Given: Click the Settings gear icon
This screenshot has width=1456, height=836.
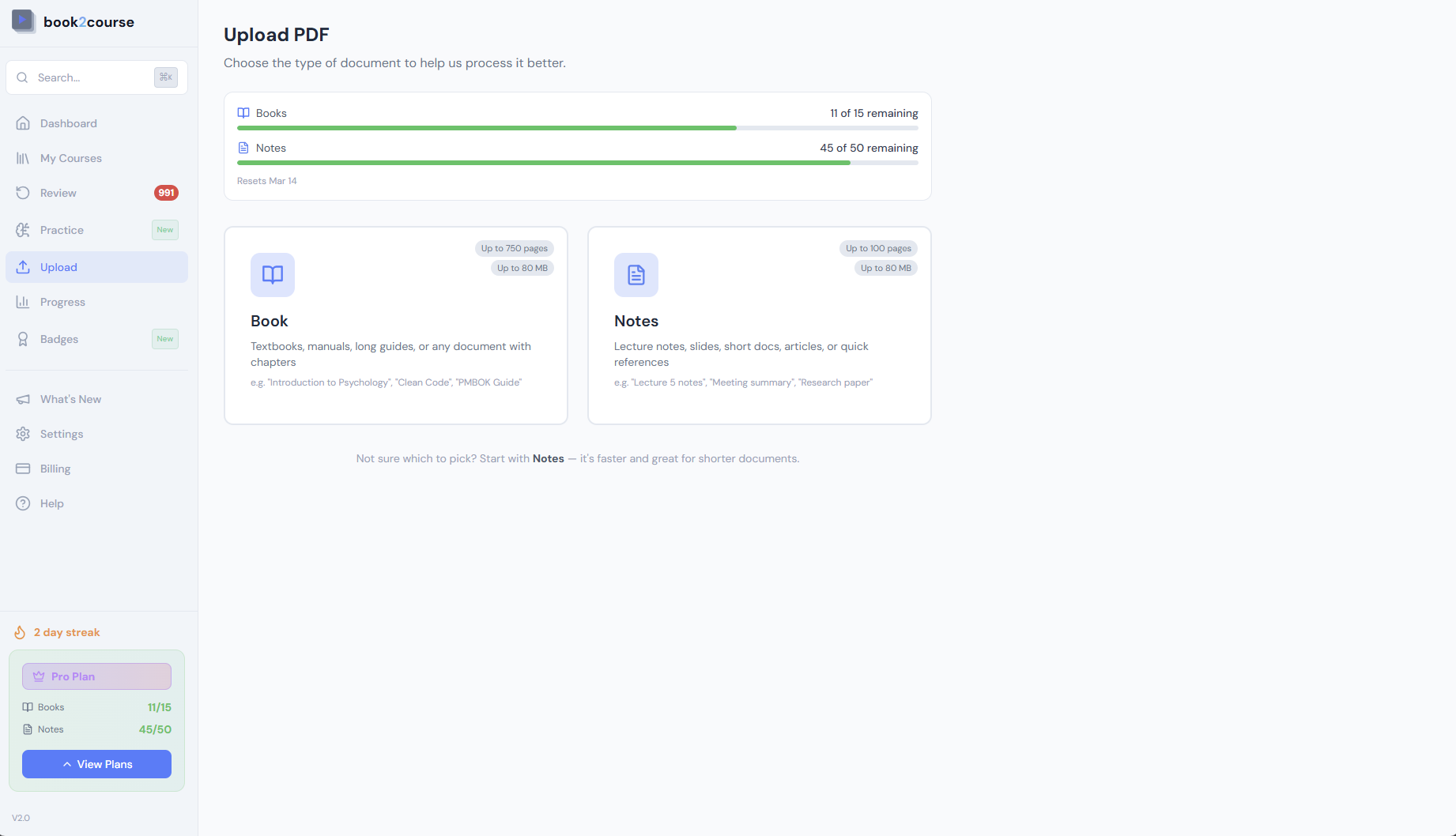Looking at the screenshot, I should click(x=24, y=434).
